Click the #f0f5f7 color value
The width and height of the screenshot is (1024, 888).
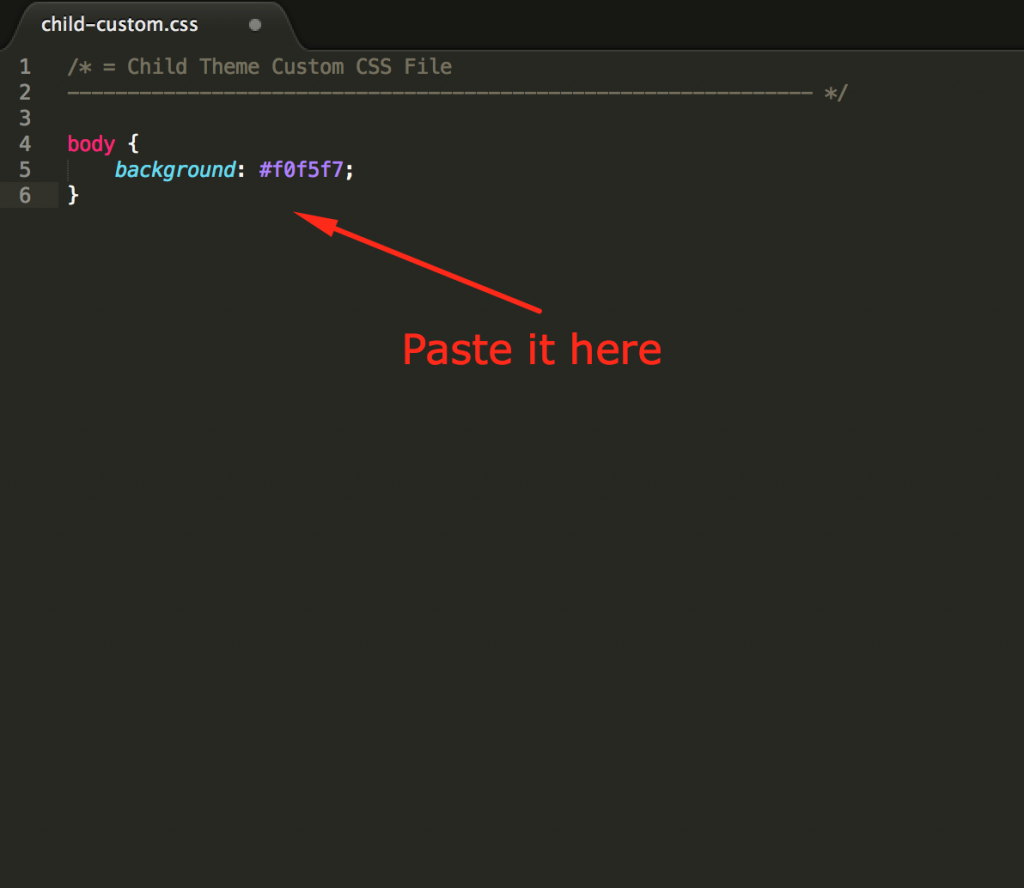point(301,170)
